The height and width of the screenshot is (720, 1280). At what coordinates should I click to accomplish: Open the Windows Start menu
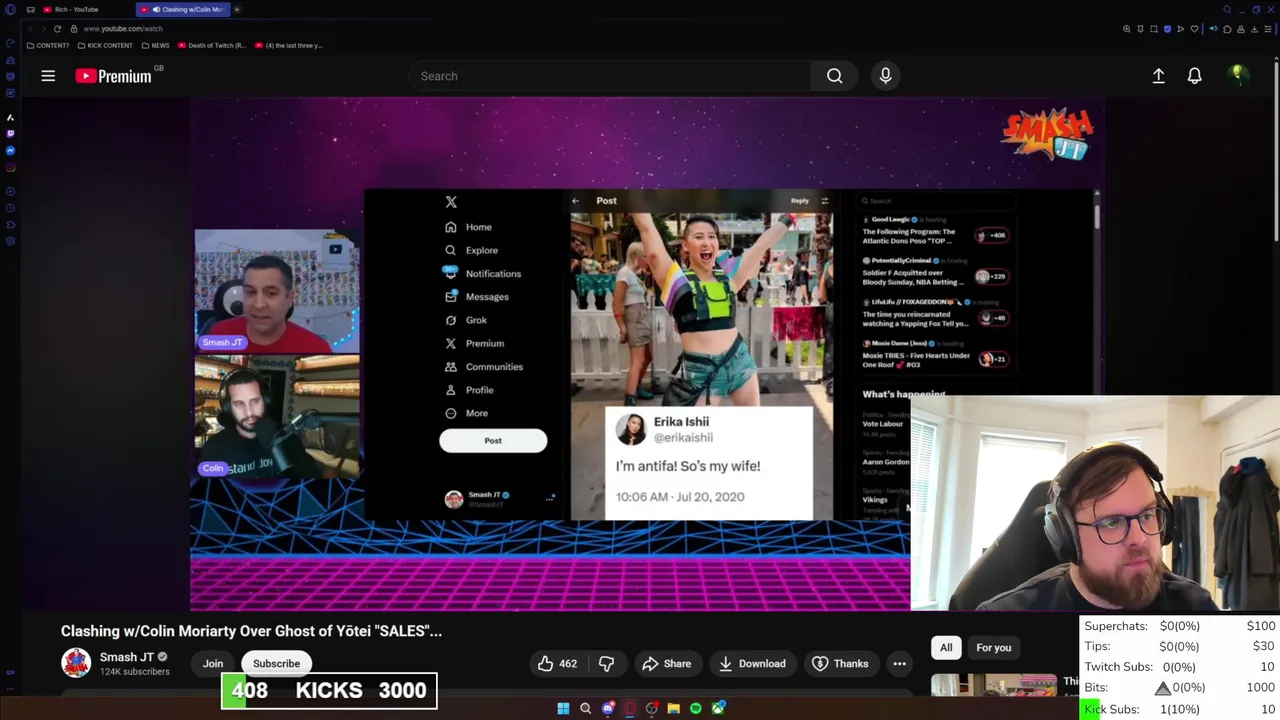tap(563, 708)
